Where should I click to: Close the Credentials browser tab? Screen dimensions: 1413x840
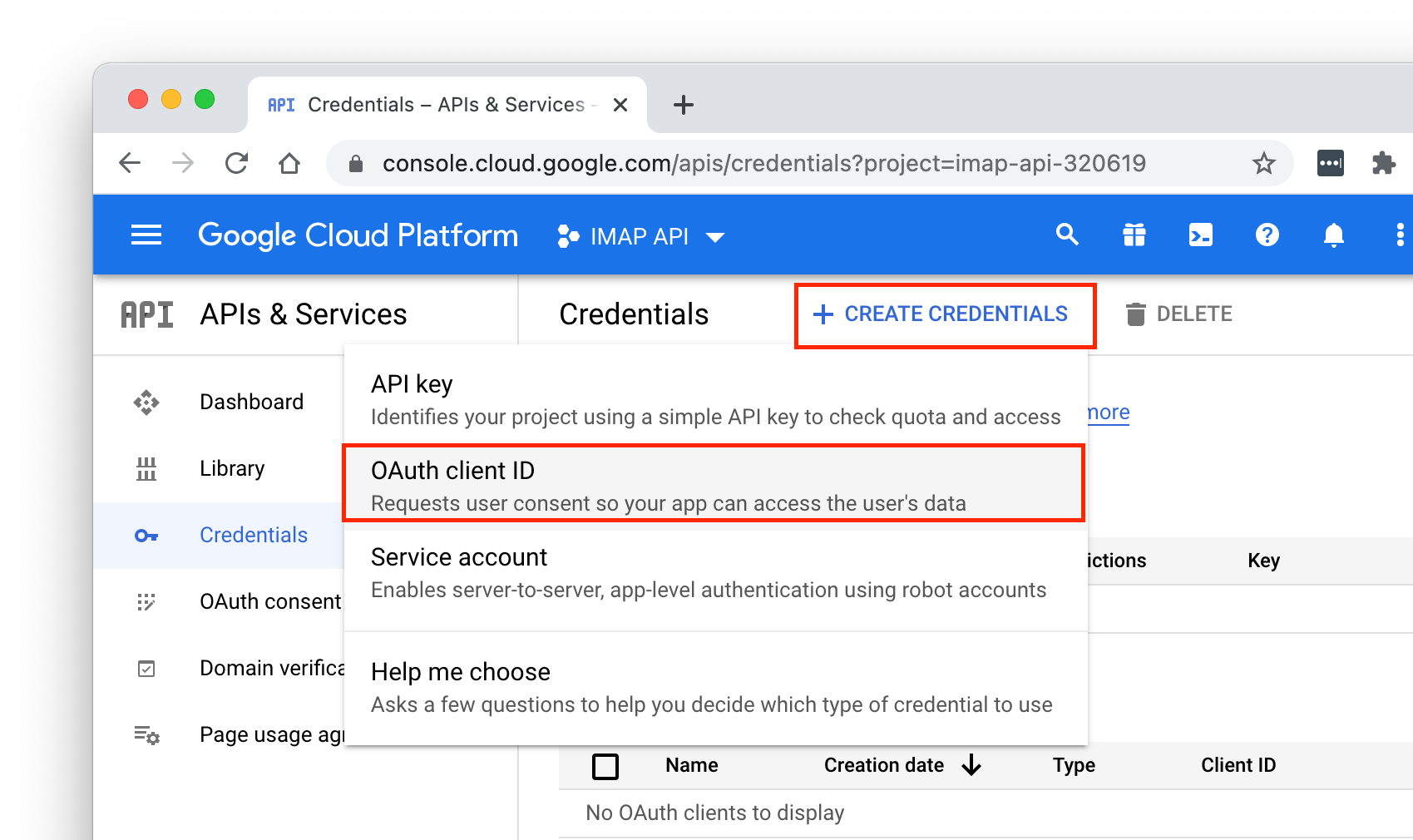tap(620, 105)
